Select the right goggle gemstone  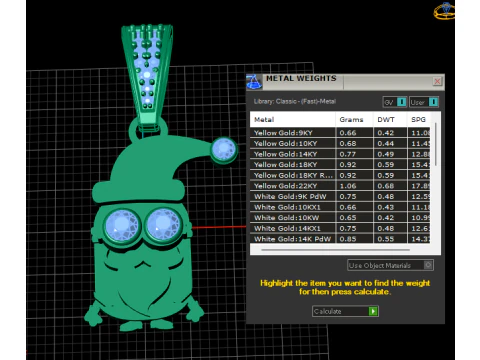(162, 224)
